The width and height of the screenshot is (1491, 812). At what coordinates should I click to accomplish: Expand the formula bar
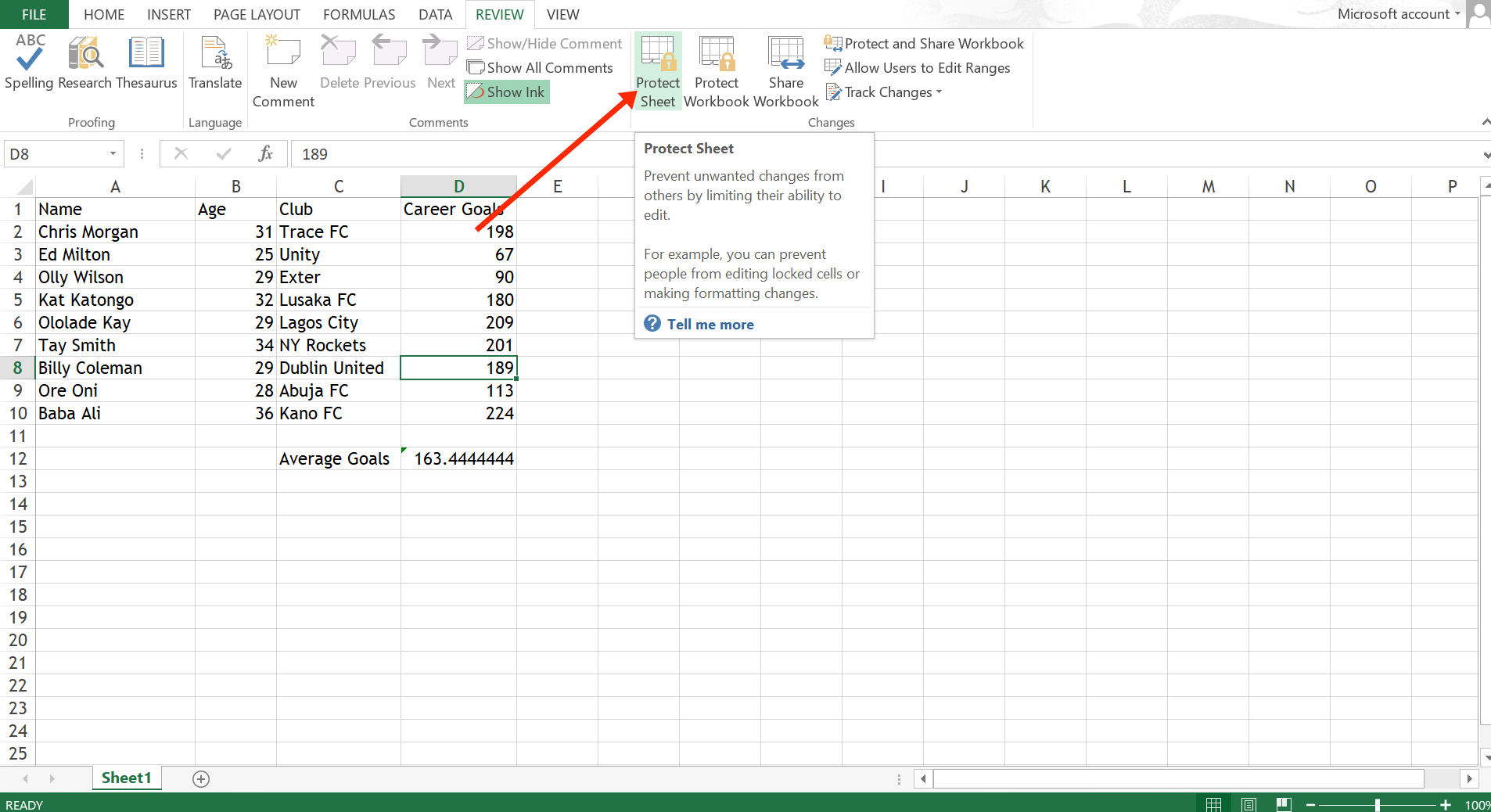[1483, 153]
